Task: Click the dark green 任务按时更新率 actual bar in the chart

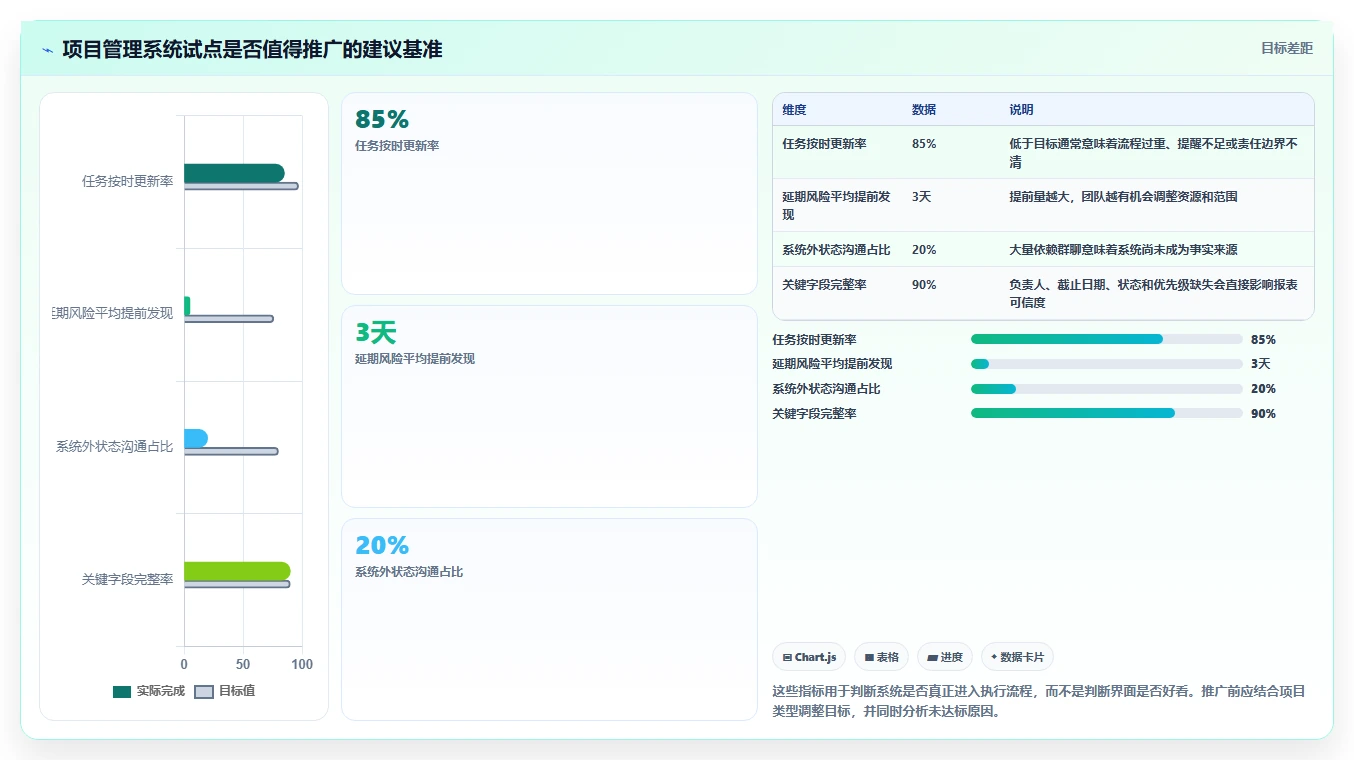Action: pyautogui.click(x=234, y=173)
